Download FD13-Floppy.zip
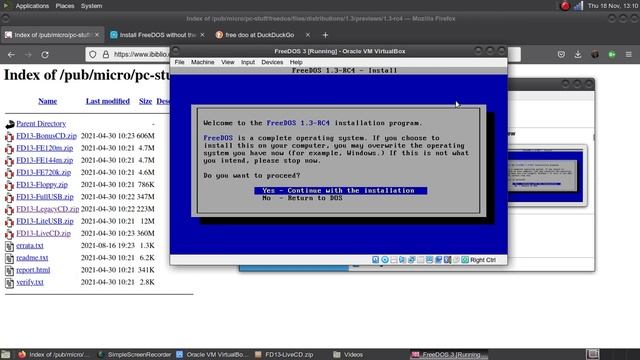The height and width of the screenshot is (360, 640). pos(42,184)
